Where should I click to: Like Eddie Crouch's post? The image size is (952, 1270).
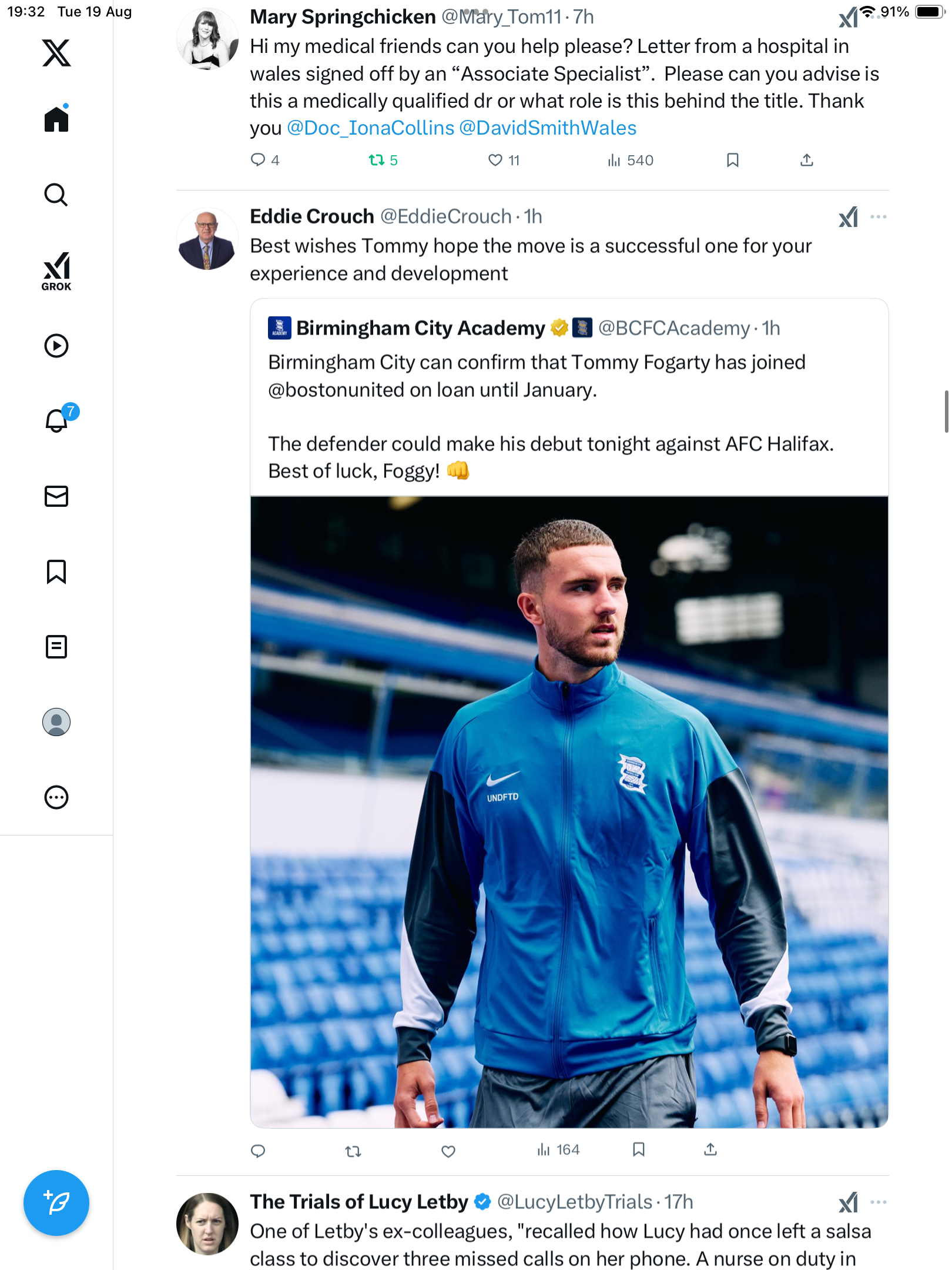pos(448,1151)
